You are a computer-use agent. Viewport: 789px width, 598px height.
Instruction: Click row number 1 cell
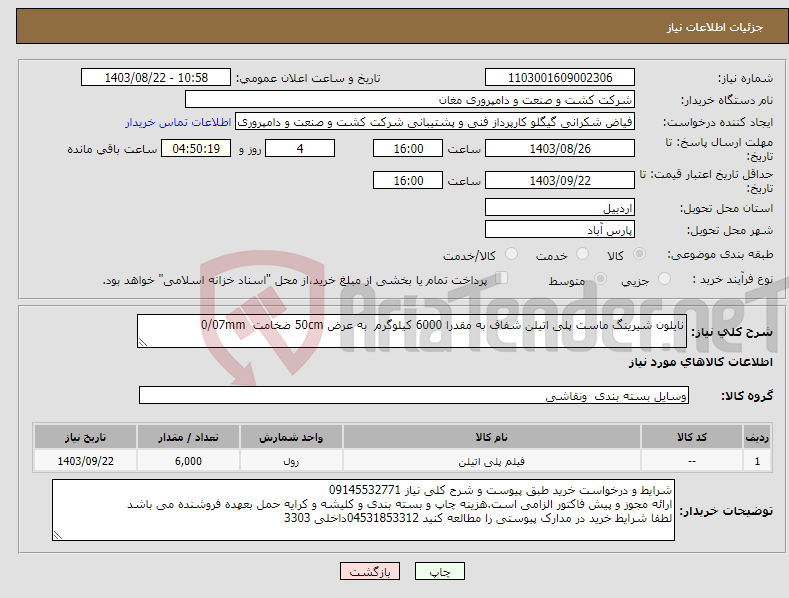[757, 461]
